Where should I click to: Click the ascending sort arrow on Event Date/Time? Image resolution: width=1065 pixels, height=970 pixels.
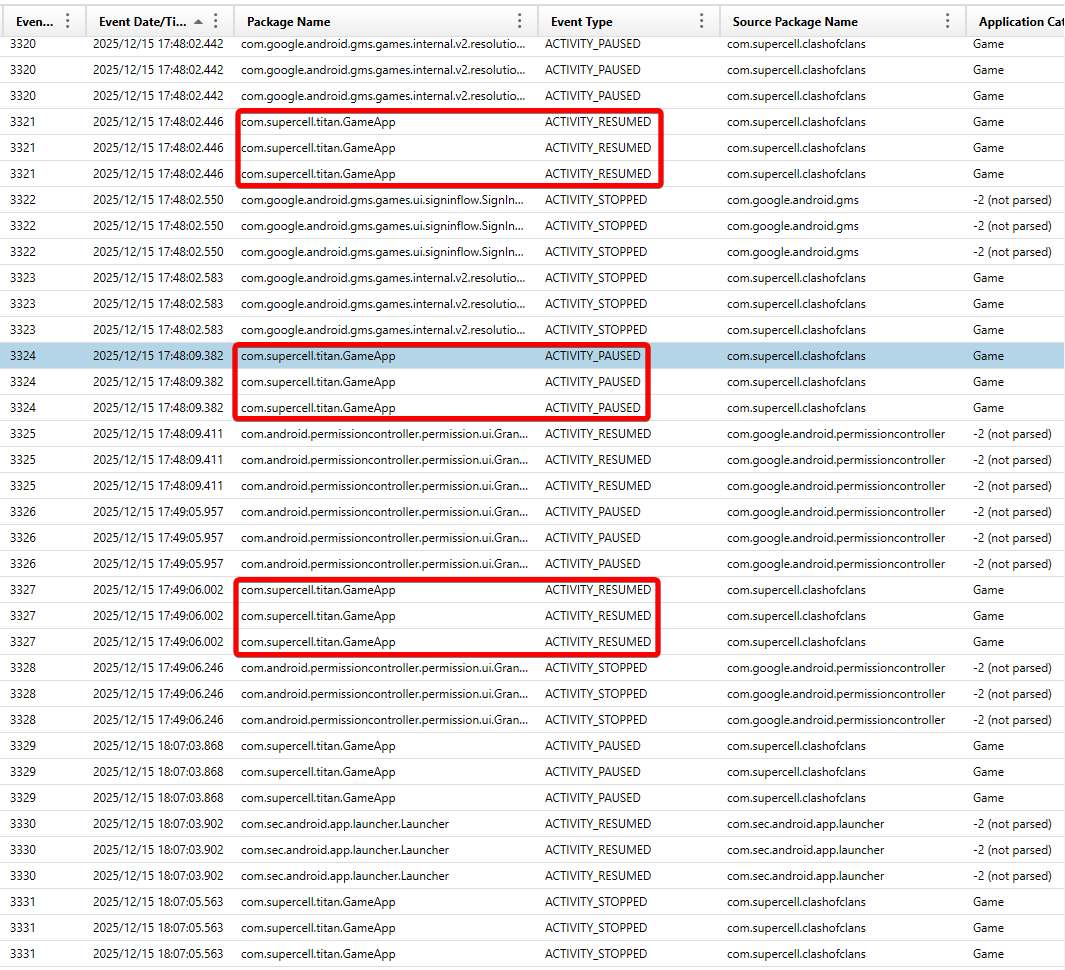(198, 22)
